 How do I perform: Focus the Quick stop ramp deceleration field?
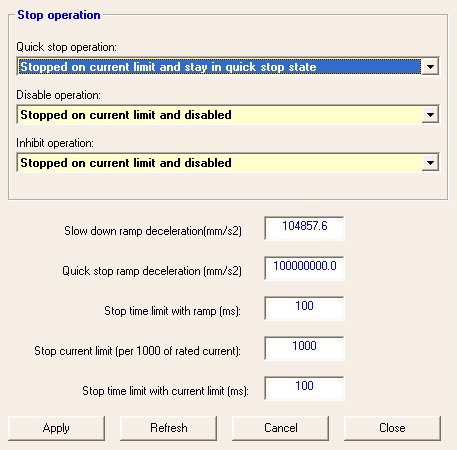tap(304, 268)
